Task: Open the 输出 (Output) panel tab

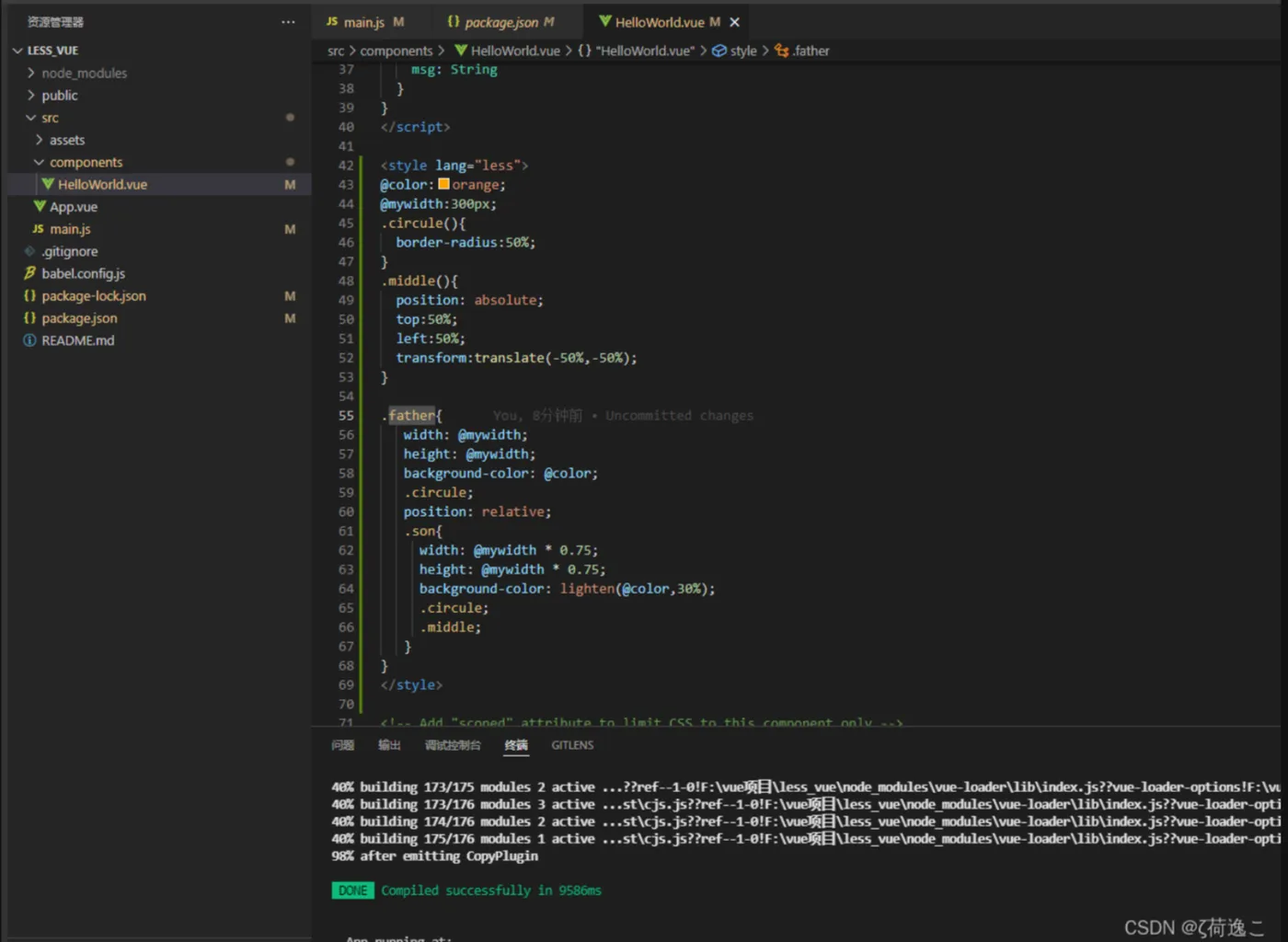Action: click(390, 745)
